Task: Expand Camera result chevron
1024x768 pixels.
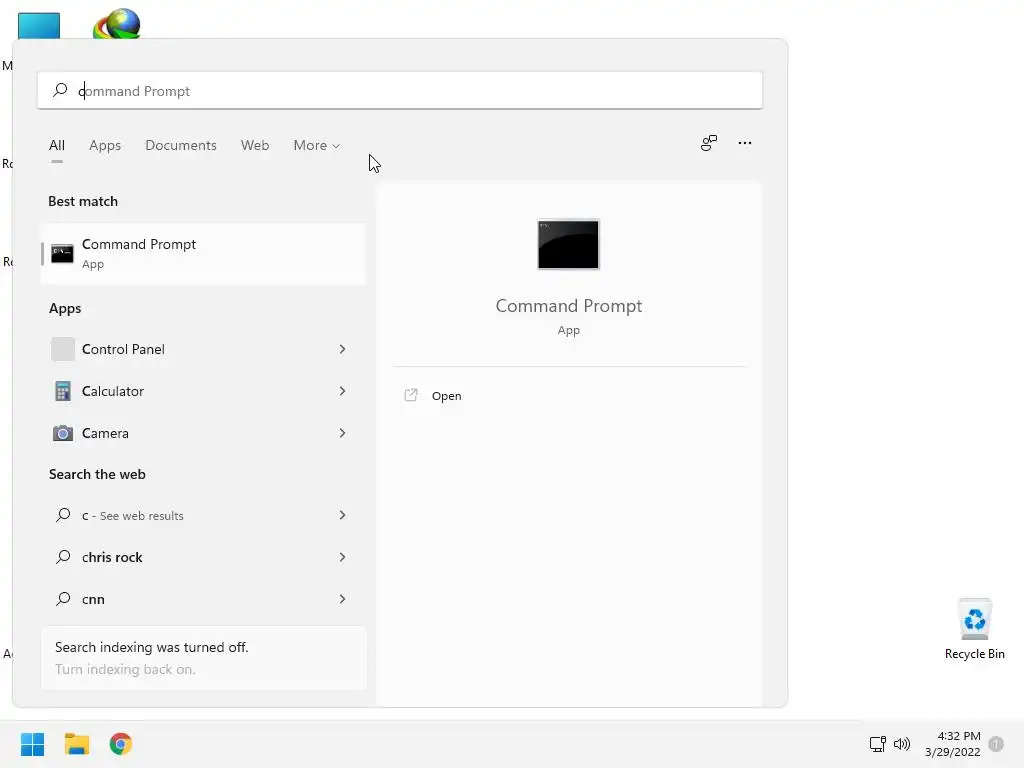Action: pyautogui.click(x=342, y=432)
